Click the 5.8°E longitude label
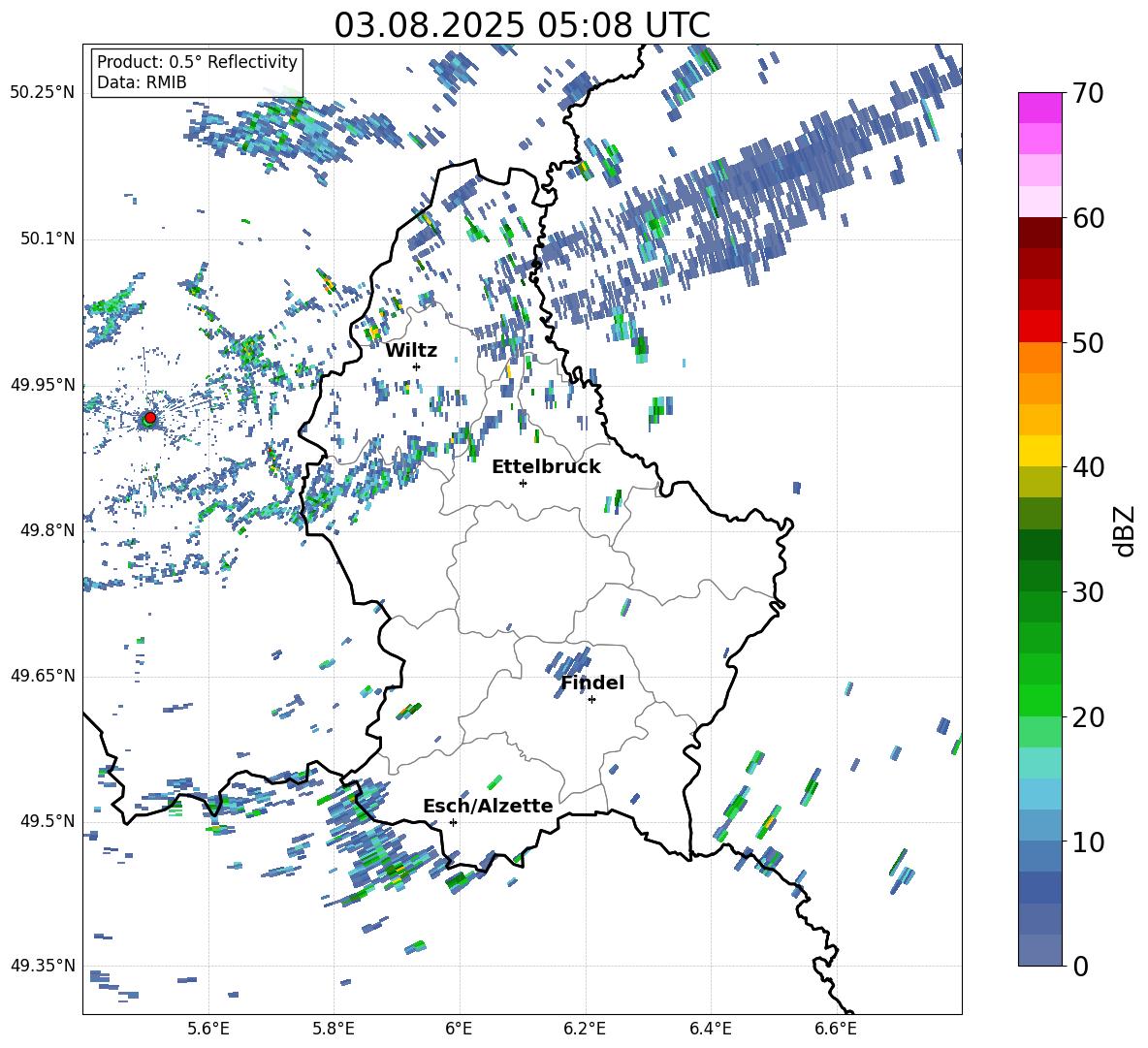This screenshot has height=1048, width=1148. point(334,1030)
